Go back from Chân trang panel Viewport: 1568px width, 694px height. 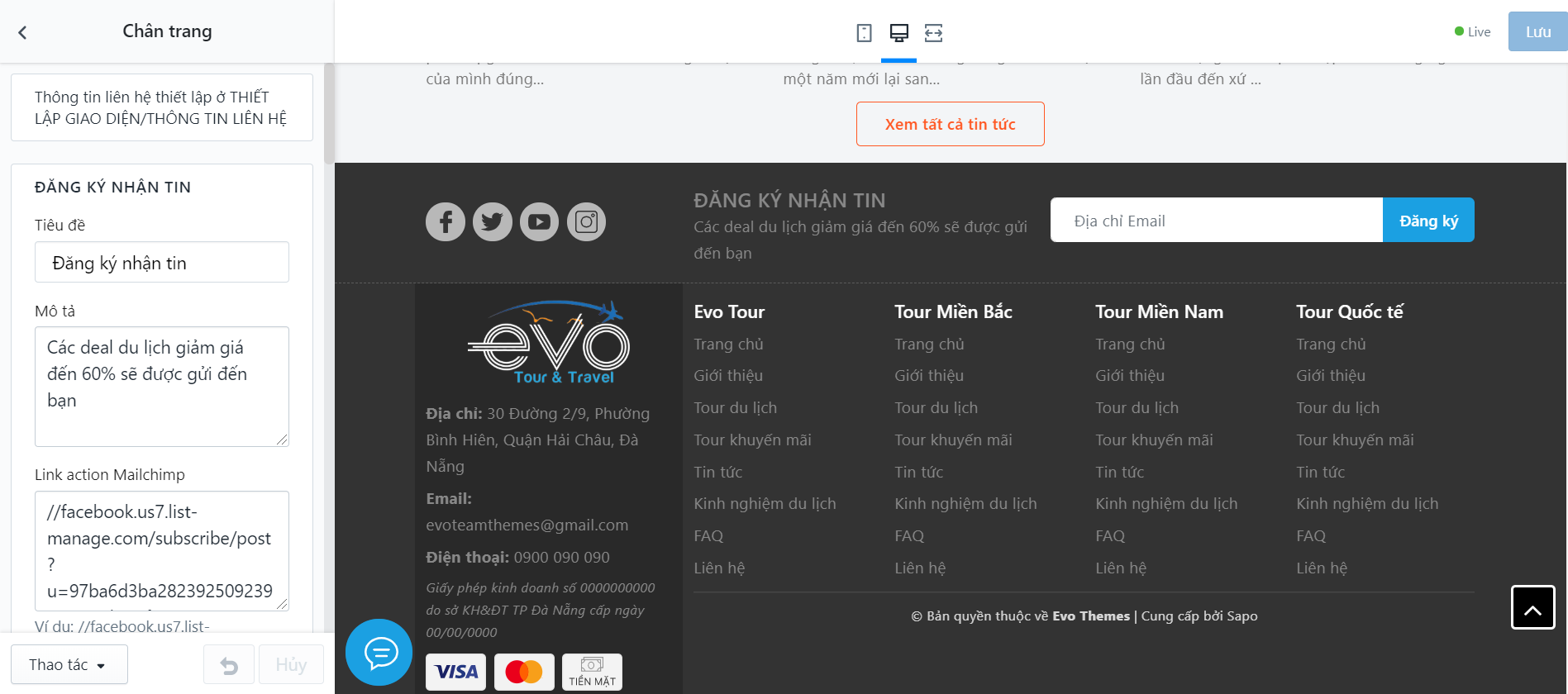pyautogui.click(x=22, y=32)
